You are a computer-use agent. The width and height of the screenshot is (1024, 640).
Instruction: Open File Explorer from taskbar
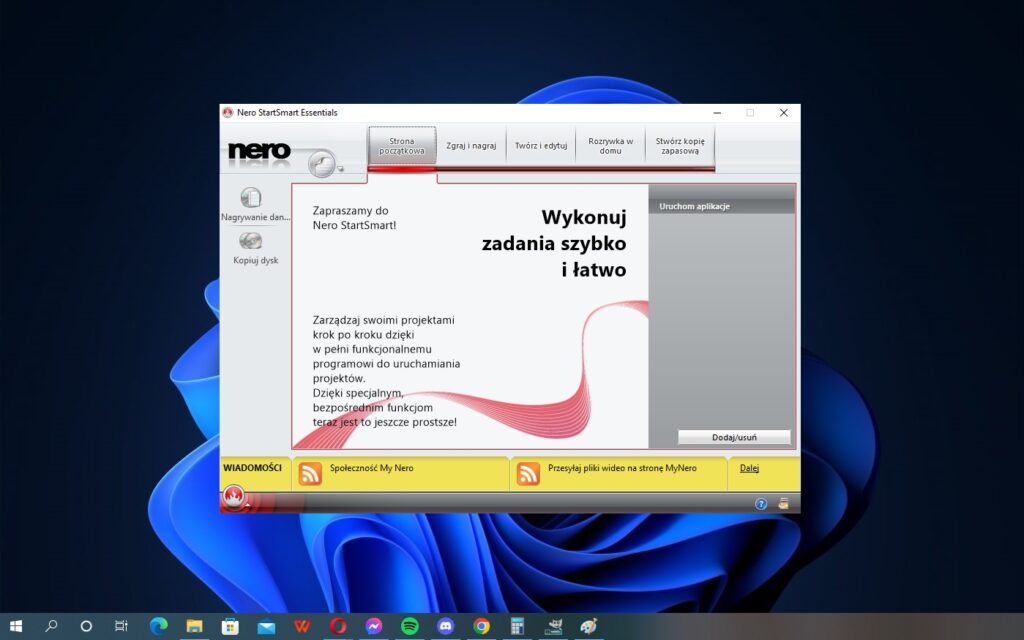tap(194, 626)
